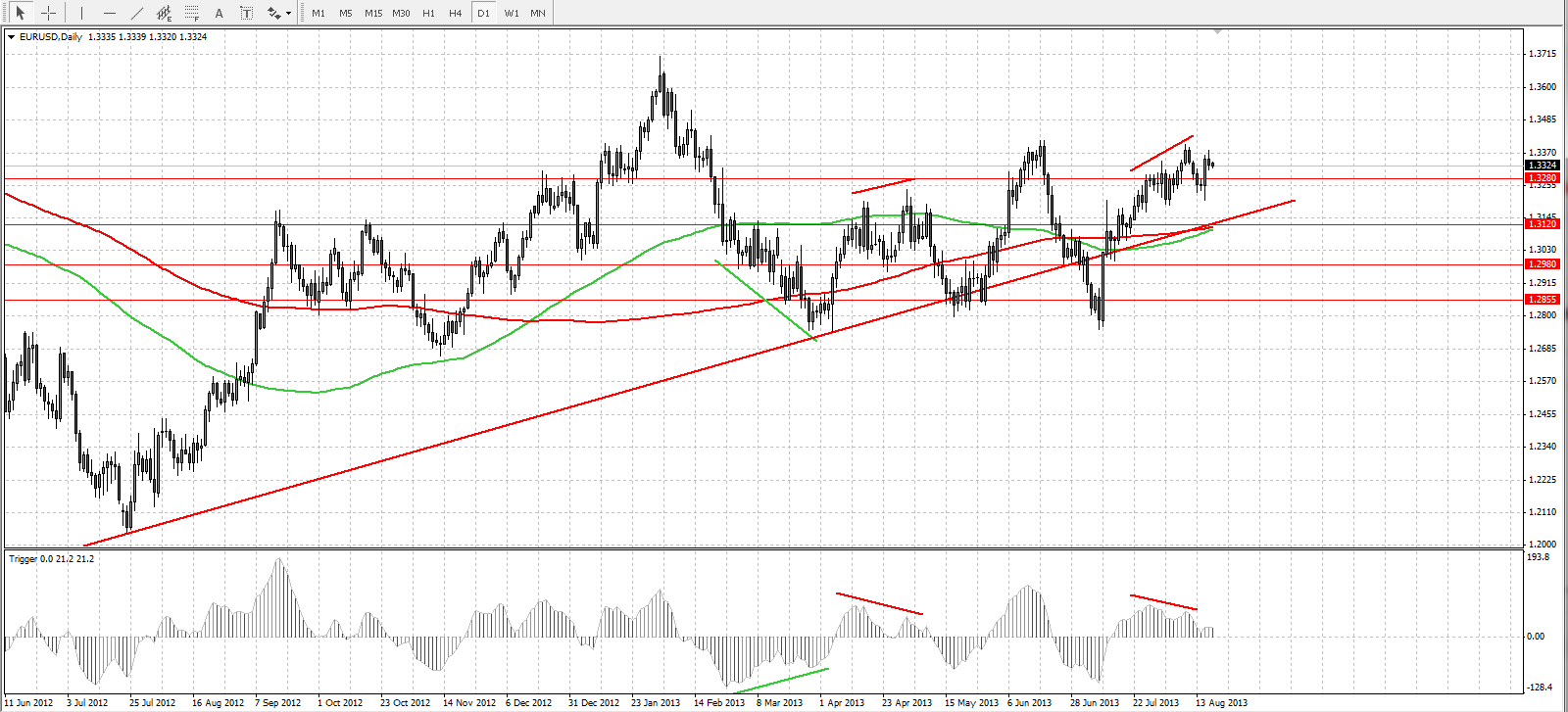1568x712 pixels.
Task: Click the OHLC values 1.3335 1.3339 1.3320 1.3324
Action: pyautogui.click(x=147, y=37)
